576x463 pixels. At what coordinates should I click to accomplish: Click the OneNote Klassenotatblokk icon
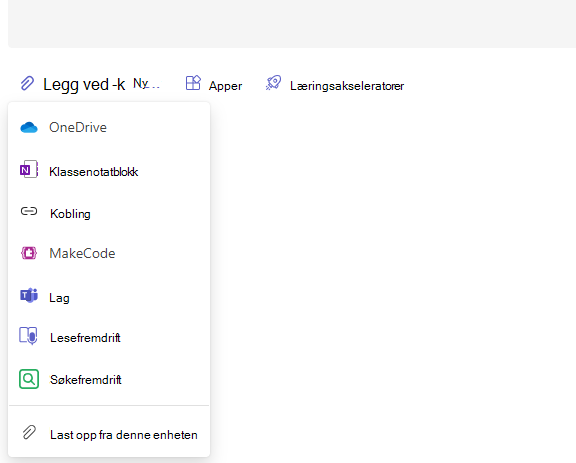[x=29, y=169]
